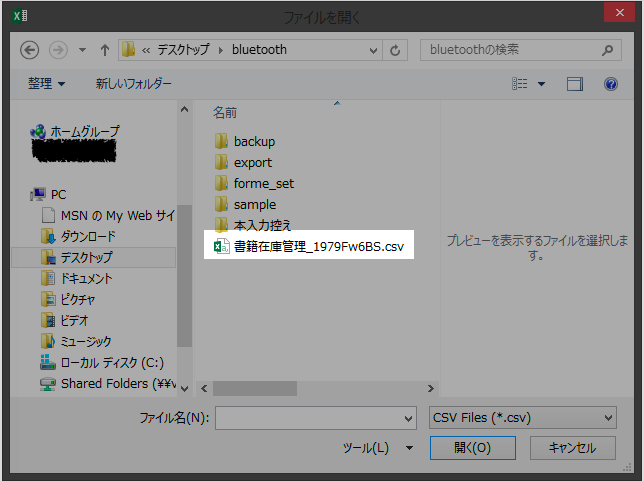The image size is (644, 481).
Task: Expand the file name combo box
Action: click(407, 418)
